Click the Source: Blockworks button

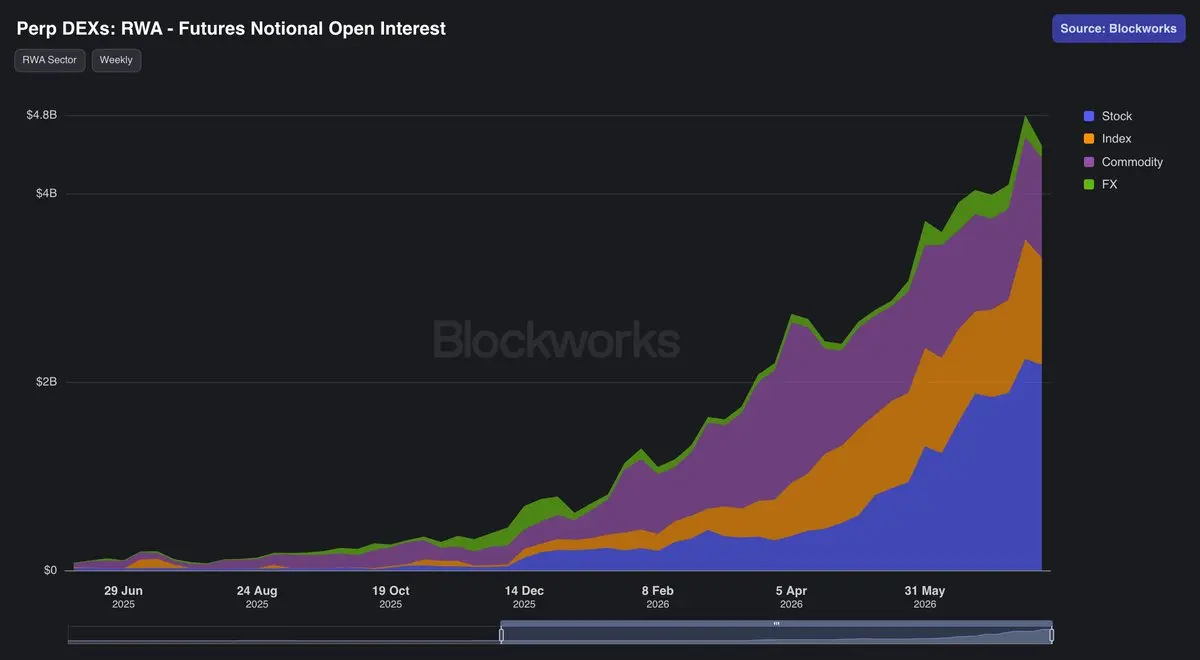pyautogui.click(x=1118, y=28)
